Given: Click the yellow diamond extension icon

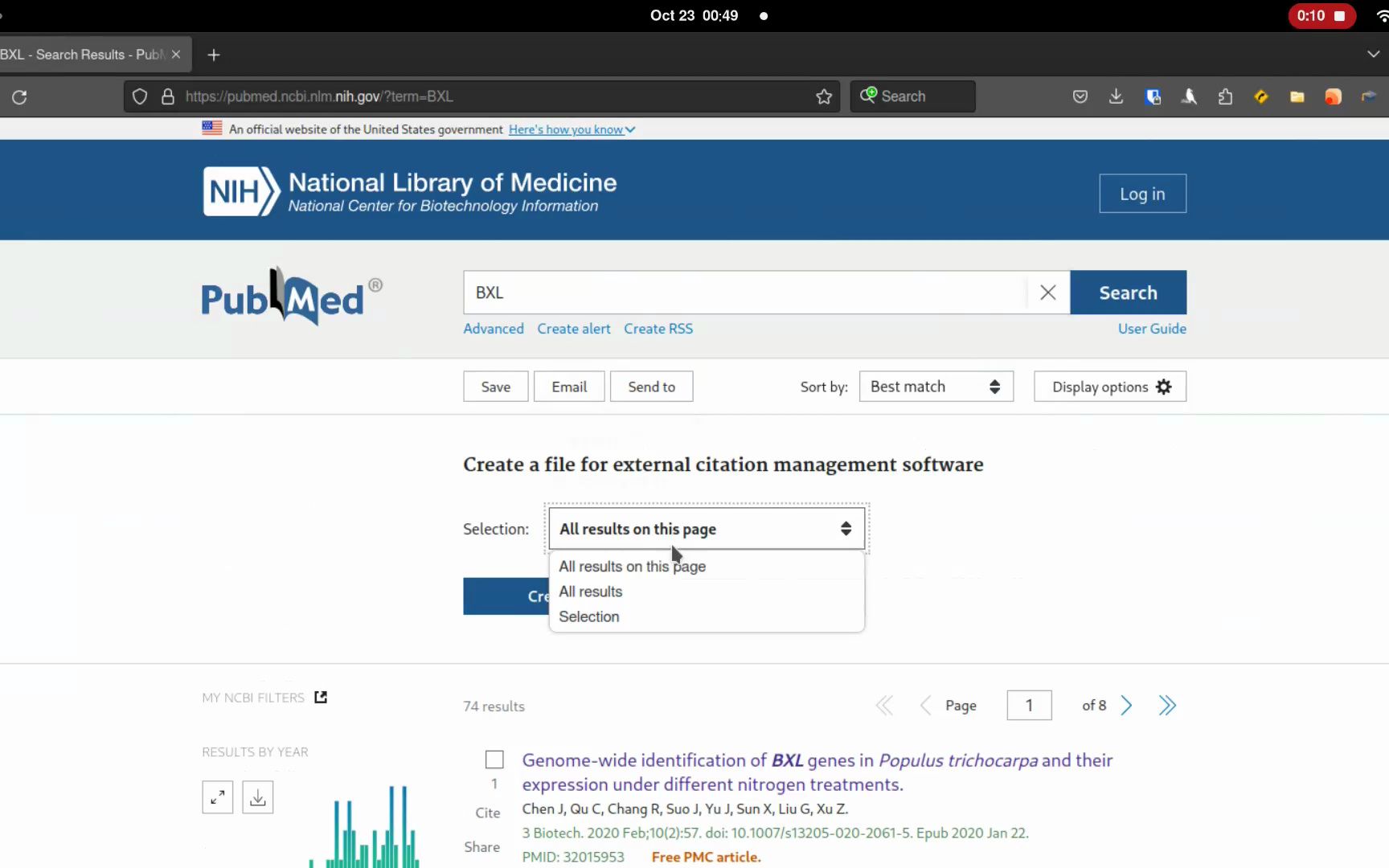Looking at the screenshot, I should [1261, 96].
